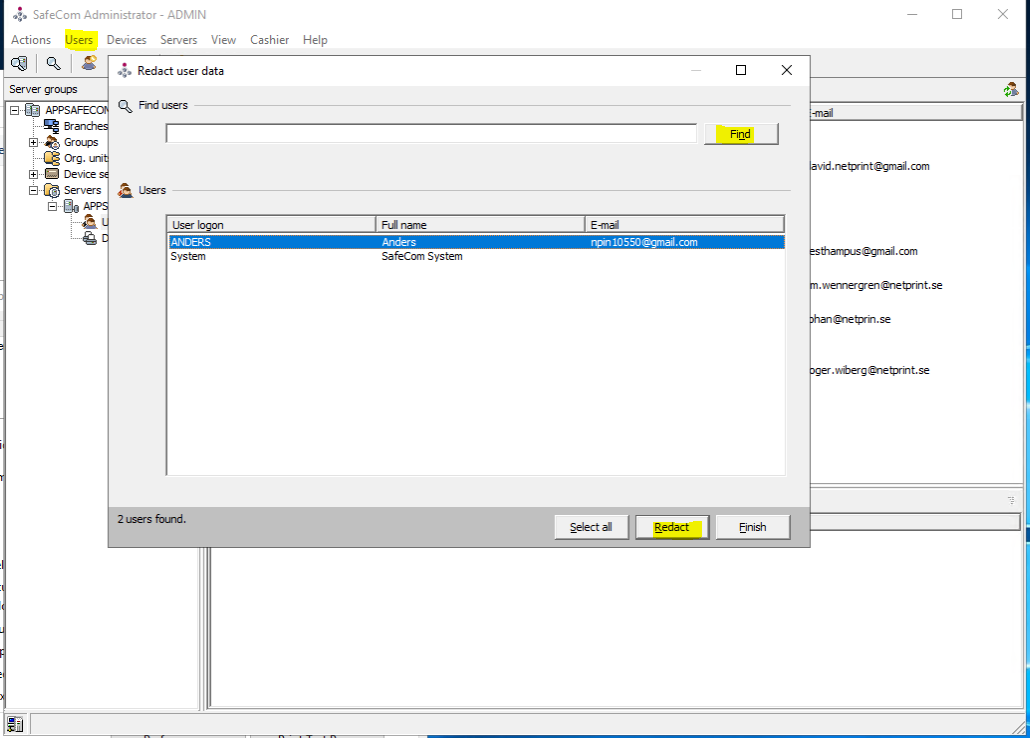Click the APPSAFECON server group icon
Screen dimensions: 1030x738
tap(32, 110)
